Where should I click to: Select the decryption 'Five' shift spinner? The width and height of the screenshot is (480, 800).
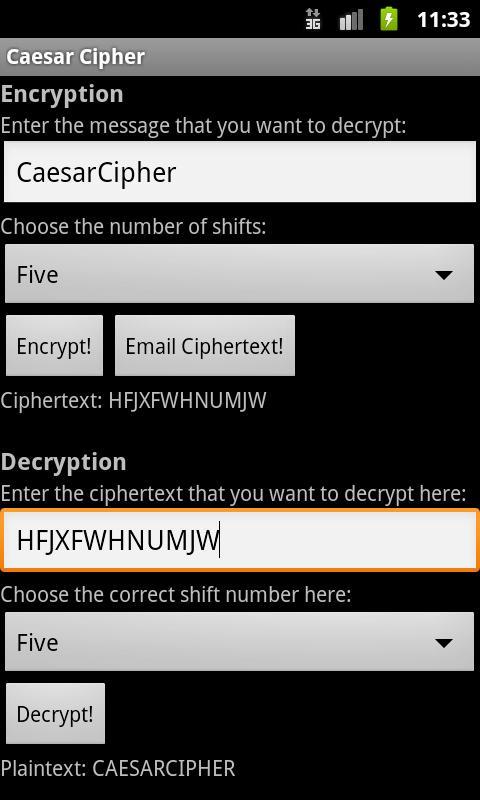click(239, 641)
